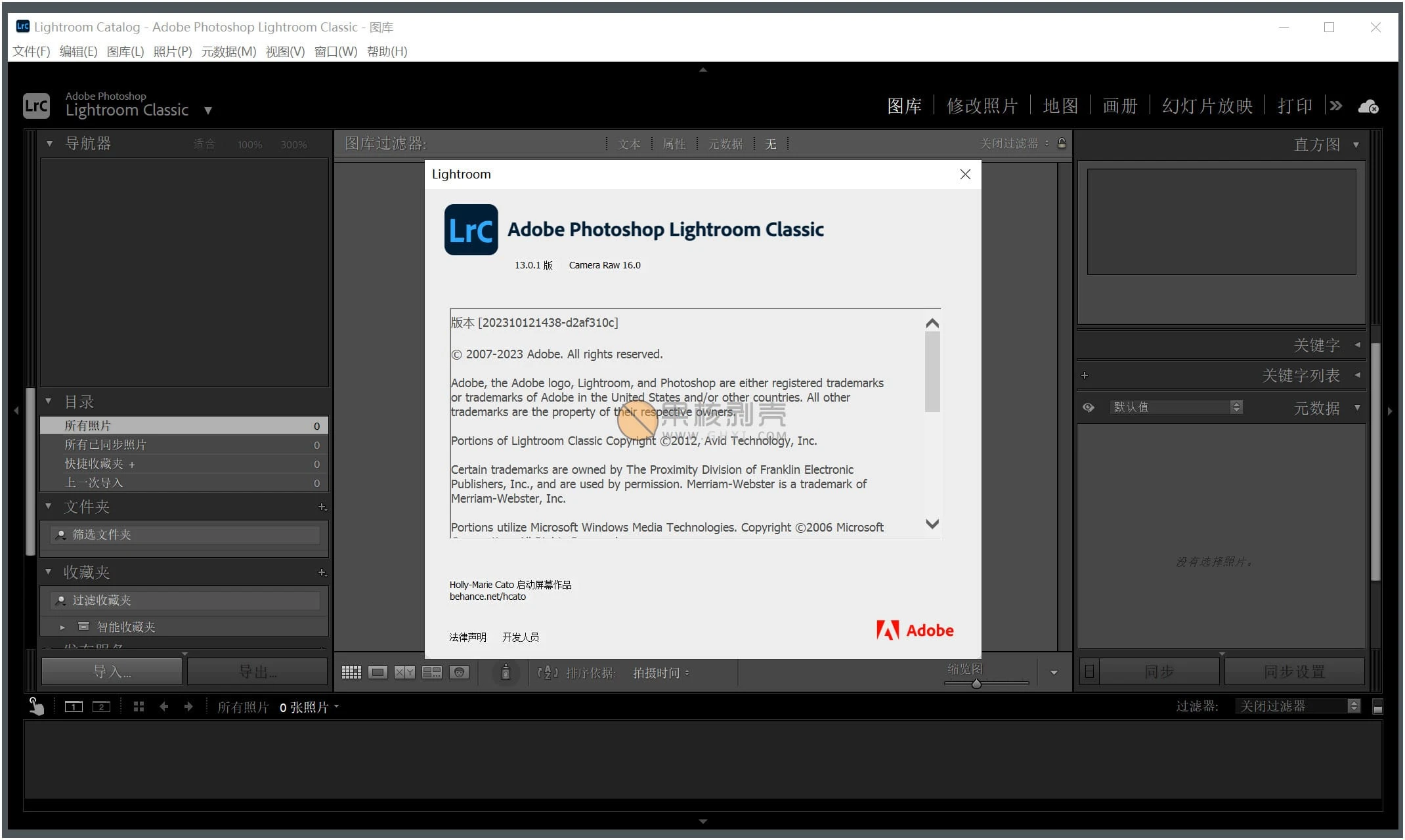Open the 编辑(E) menu
The width and height of the screenshot is (1405, 840).
(x=78, y=51)
